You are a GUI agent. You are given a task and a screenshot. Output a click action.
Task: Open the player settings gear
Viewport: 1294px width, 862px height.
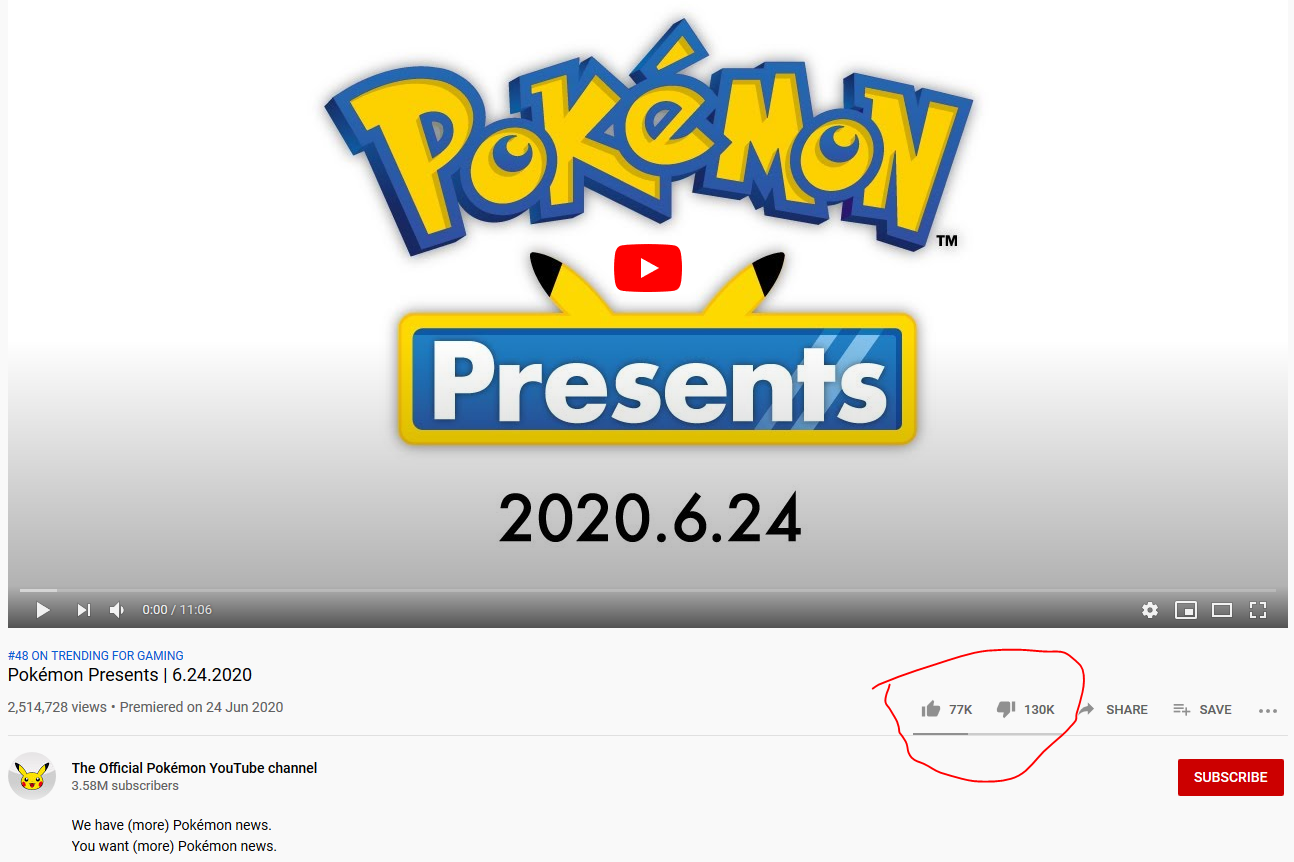1150,610
